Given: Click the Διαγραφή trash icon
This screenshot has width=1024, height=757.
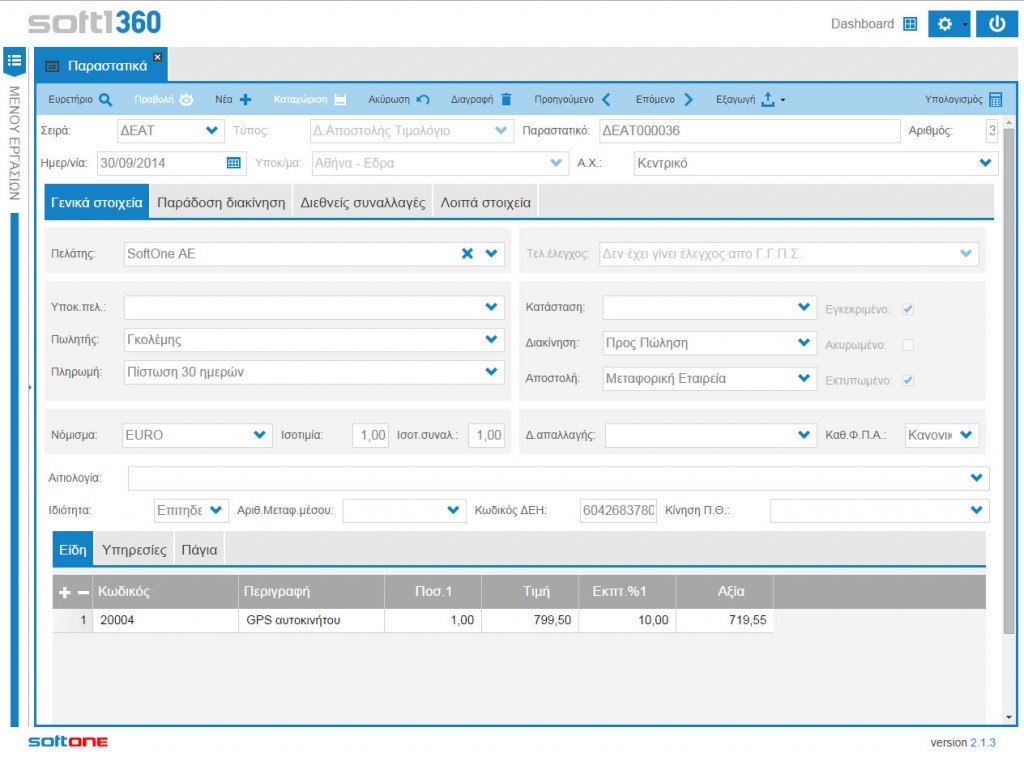Looking at the screenshot, I should pos(506,99).
